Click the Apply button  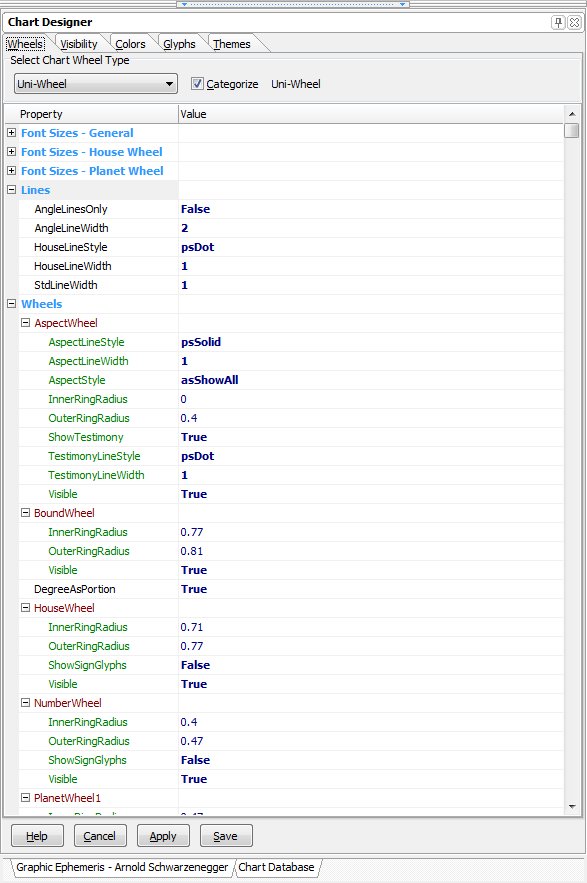click(x=163, y=836)
